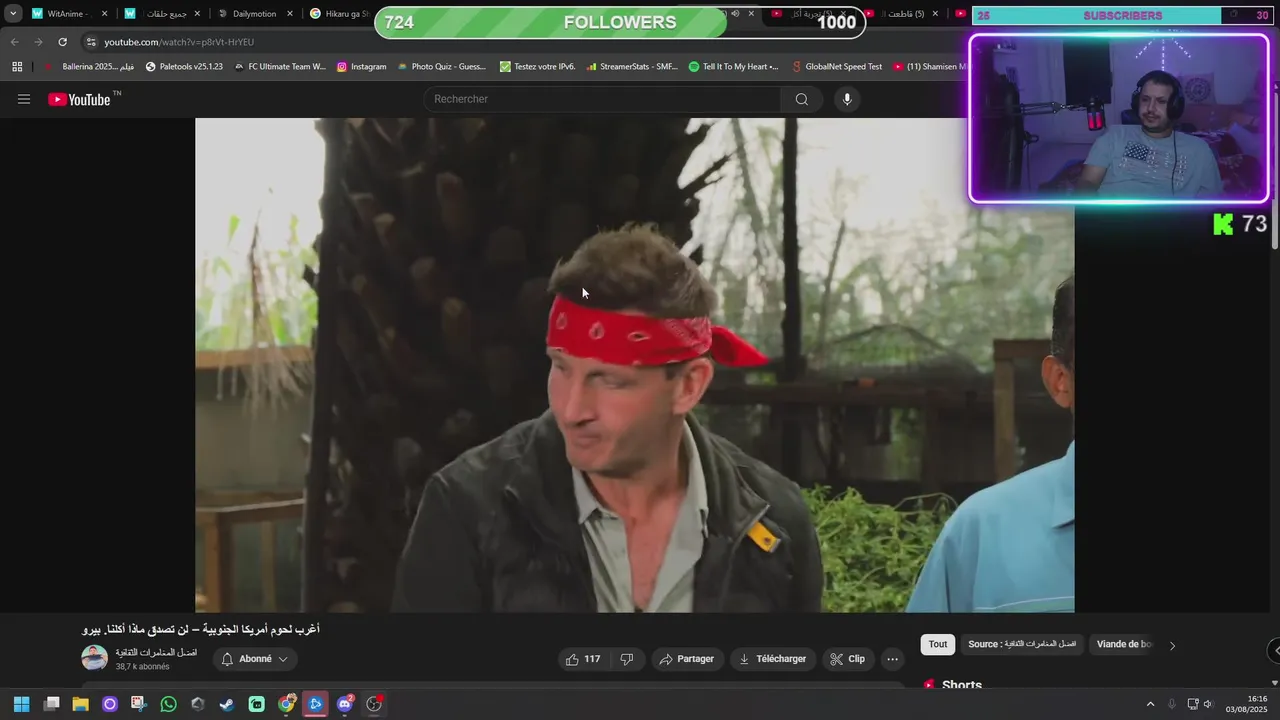Open the green Kick taskbar app
This screenshot has height=720, width=1280.
pos(256,704)
